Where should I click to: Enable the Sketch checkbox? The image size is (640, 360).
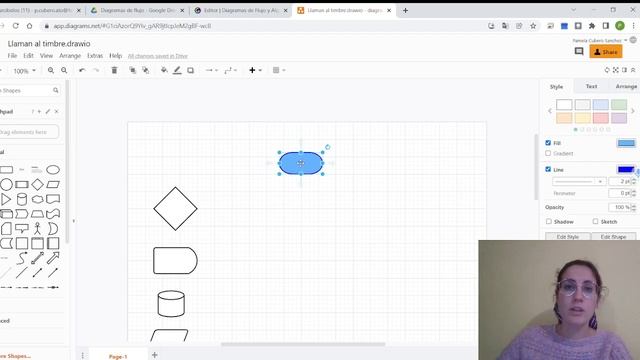pyautogui.click(x=595, y=221)
